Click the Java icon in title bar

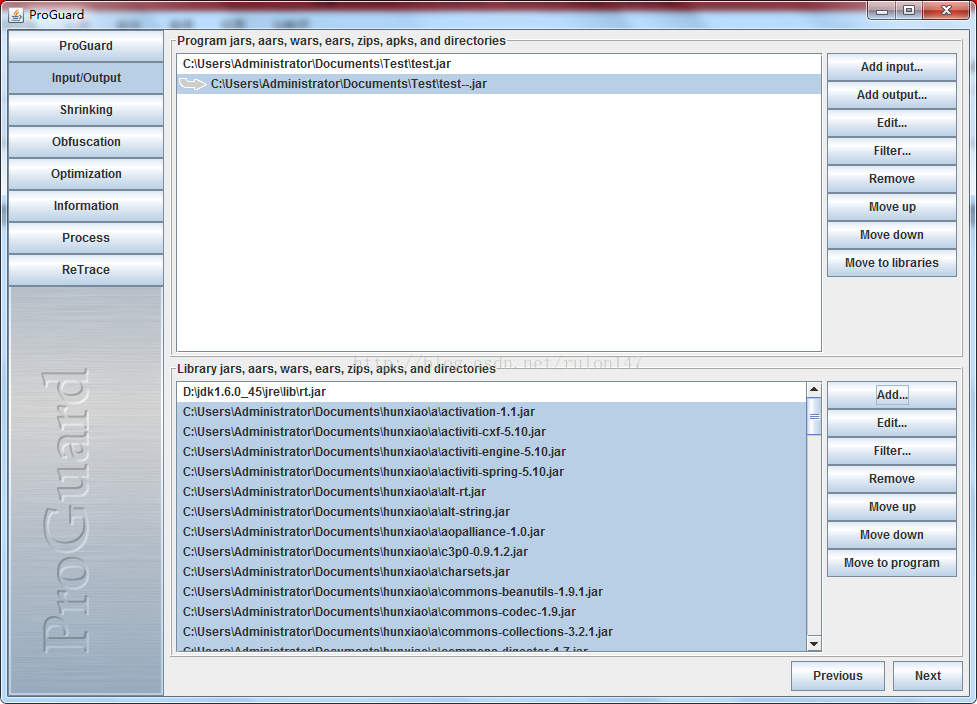coord(16,14)
